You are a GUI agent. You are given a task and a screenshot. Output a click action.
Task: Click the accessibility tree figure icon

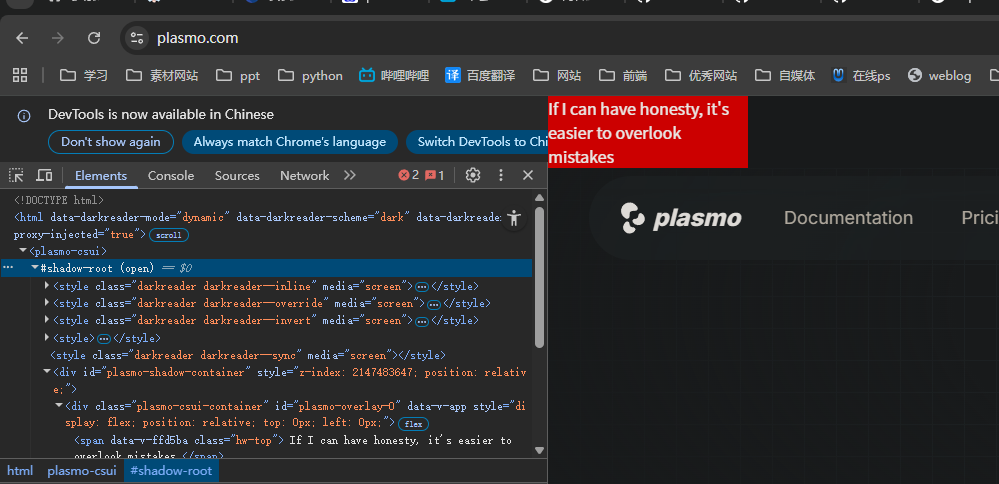(x=514, y=217)
